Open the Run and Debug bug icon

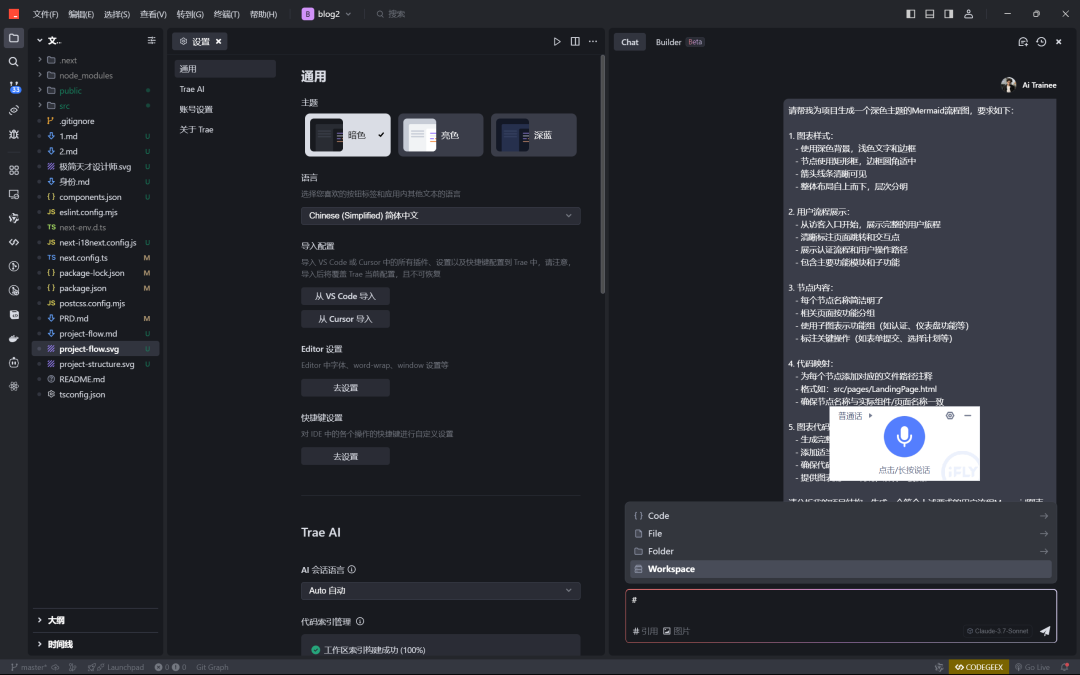click(14, 134)
